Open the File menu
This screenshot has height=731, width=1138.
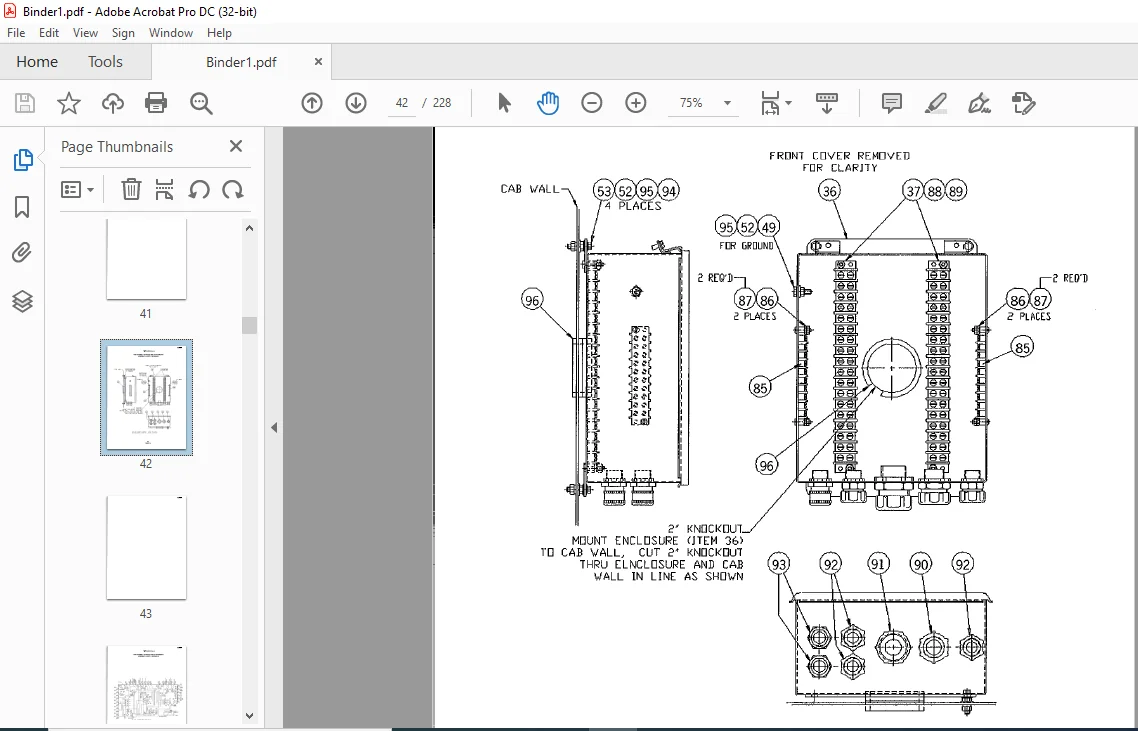(16, 33)
